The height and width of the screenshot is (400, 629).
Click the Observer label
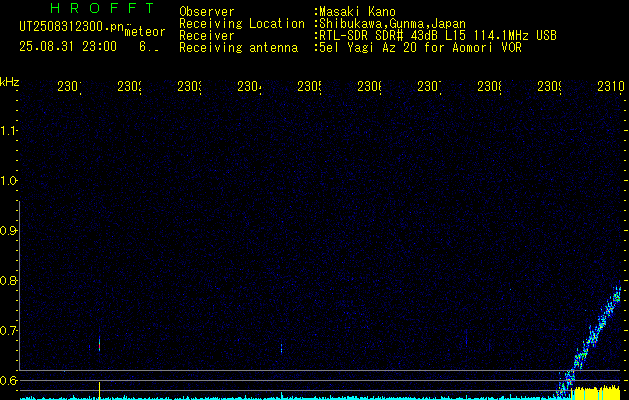207,11
